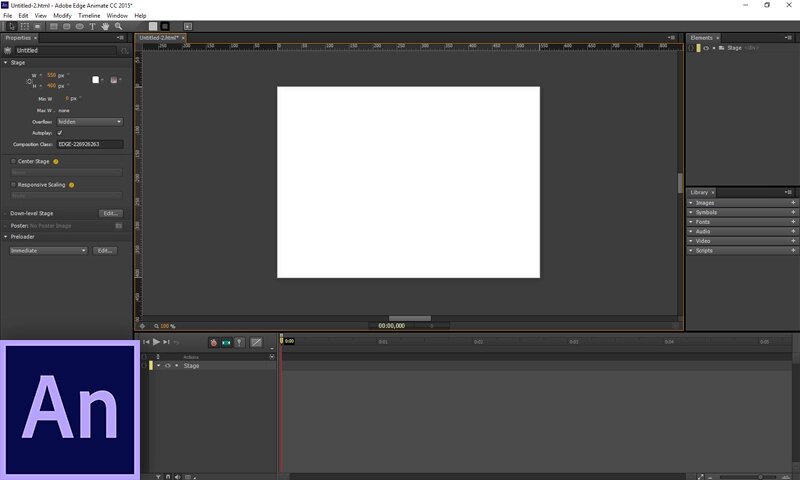
Task: Enable the Responsive Scaling checkbox
Action: (x=14, y=185)
